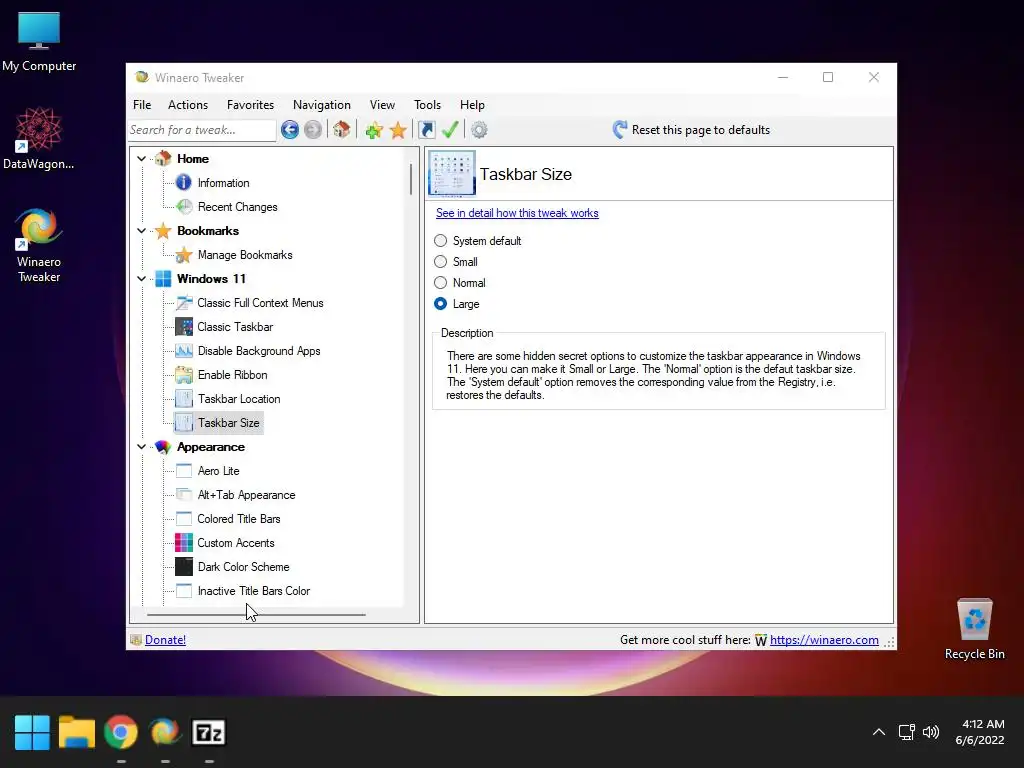The width and height of the screenshot is (1024, 768).
Task: Focus the 'Search for a tweak' field
Action: point(202,130)
